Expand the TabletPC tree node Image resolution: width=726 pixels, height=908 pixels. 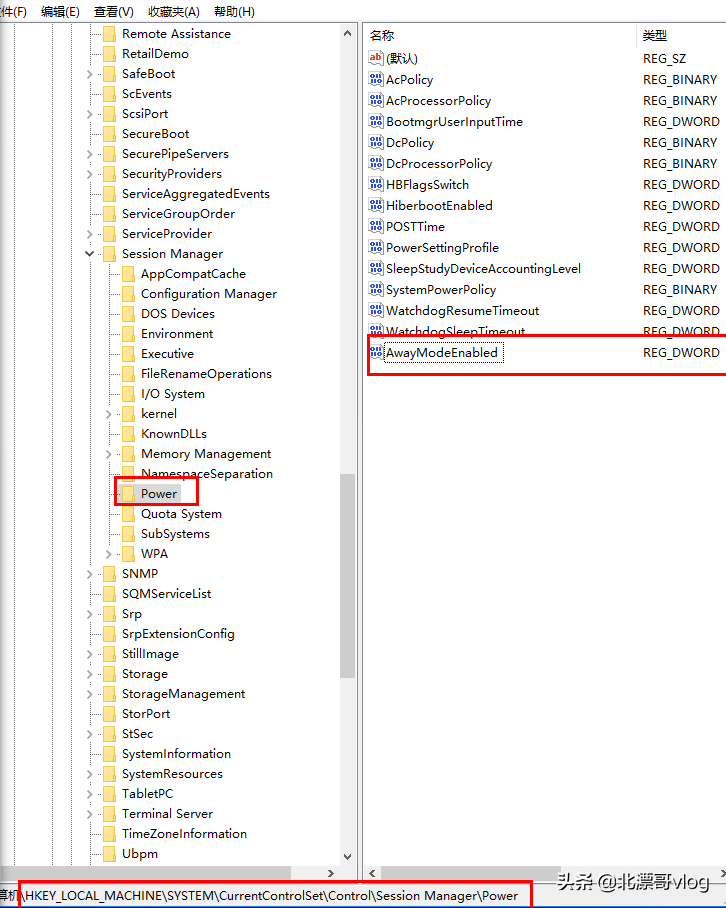[x=89, y=794]
